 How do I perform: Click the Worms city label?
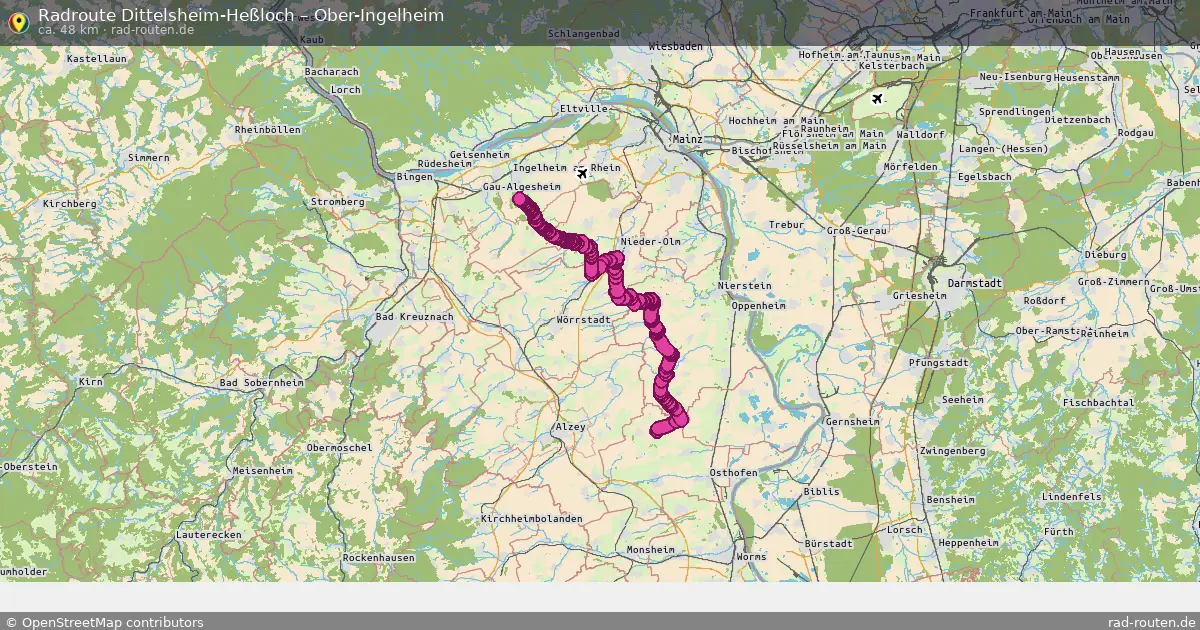(x=750, y=556)
